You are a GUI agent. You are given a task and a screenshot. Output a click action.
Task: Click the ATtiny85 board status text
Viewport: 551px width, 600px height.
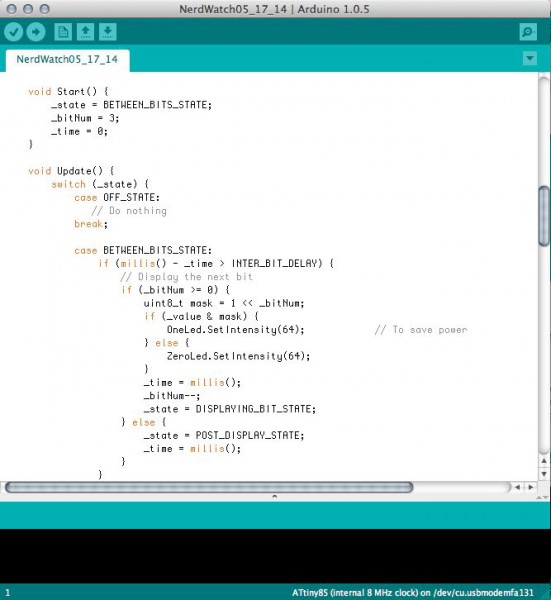tap(412, 593)
